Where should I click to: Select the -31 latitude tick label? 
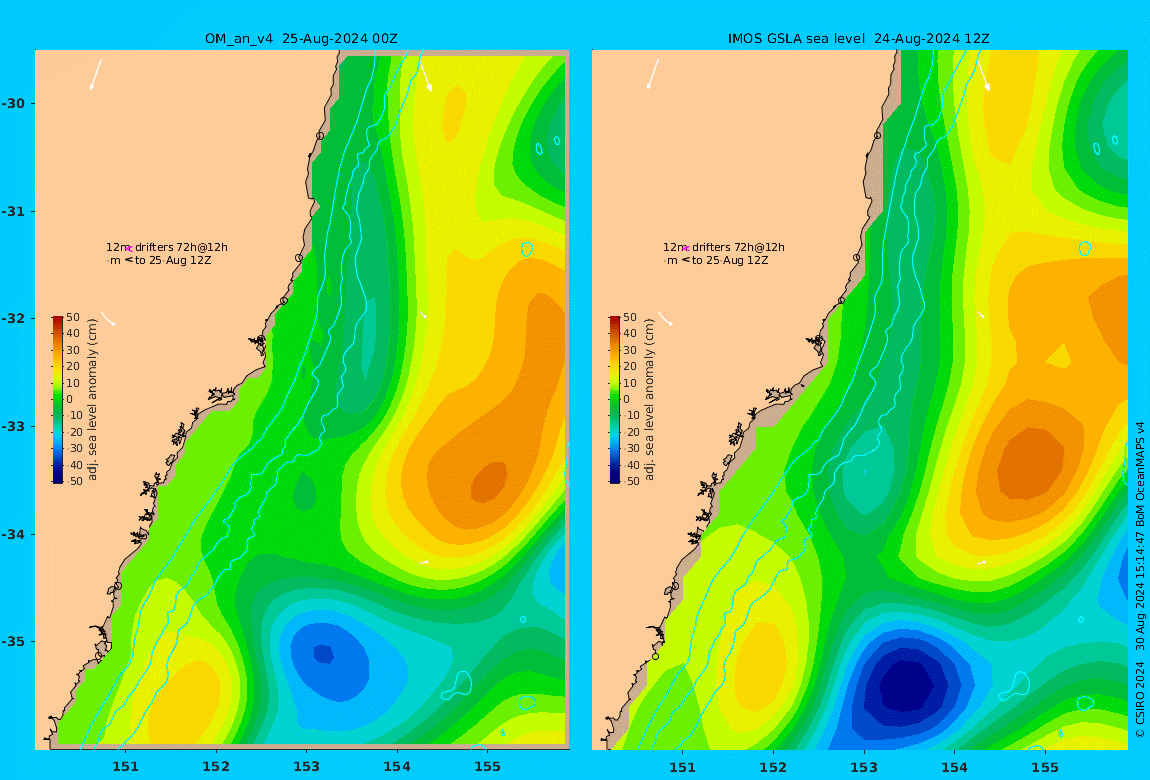click(x=13, y=211)
